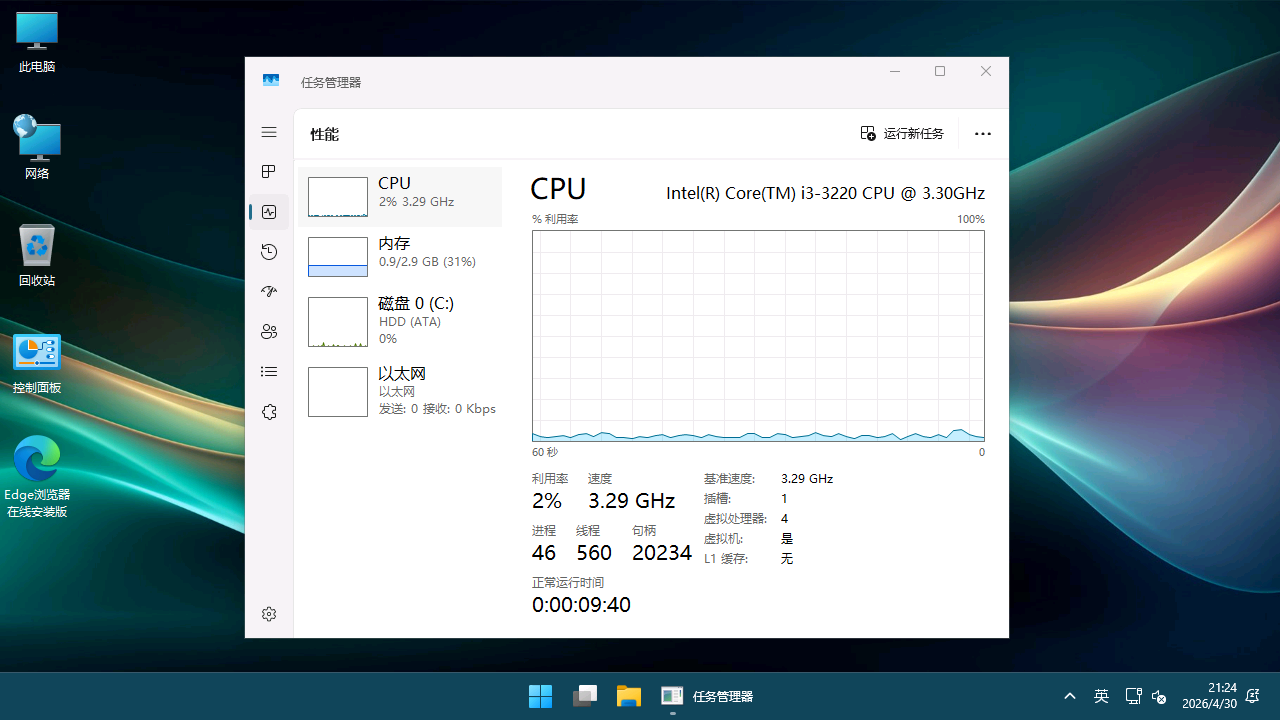Screen dimensions: 1280x720
Task: Click the processes count 46
Action: 544,553
